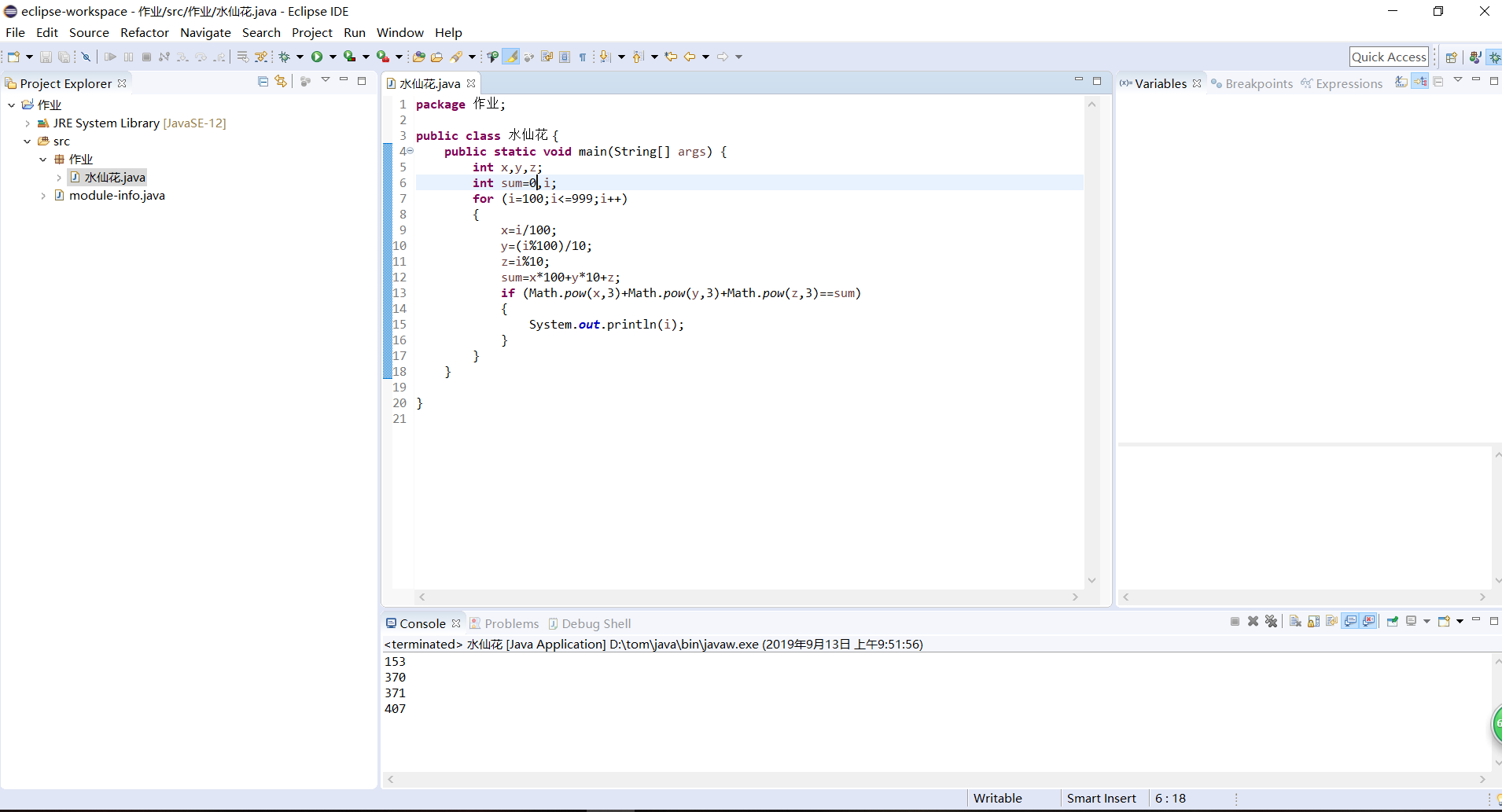This screenshot has height=812, width=1502.
Task: Click the Previous Annotation icon
Action: click(x=638, y=57)
